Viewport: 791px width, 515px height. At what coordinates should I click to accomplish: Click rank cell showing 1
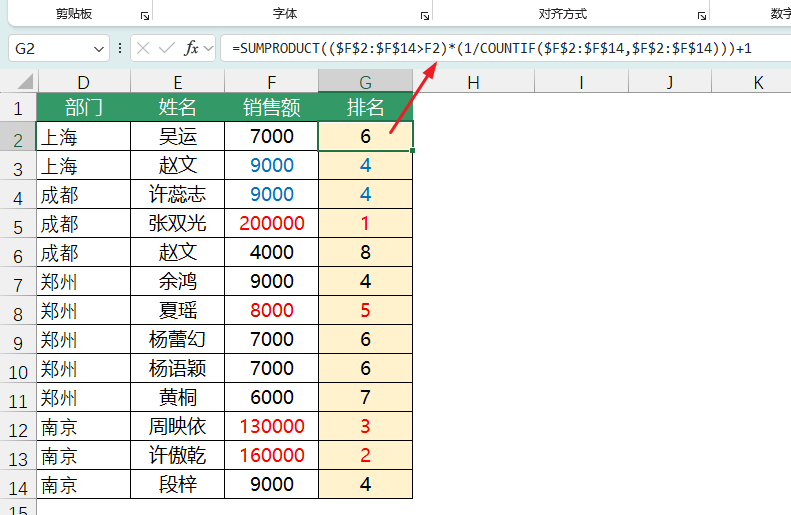point(366,223)
